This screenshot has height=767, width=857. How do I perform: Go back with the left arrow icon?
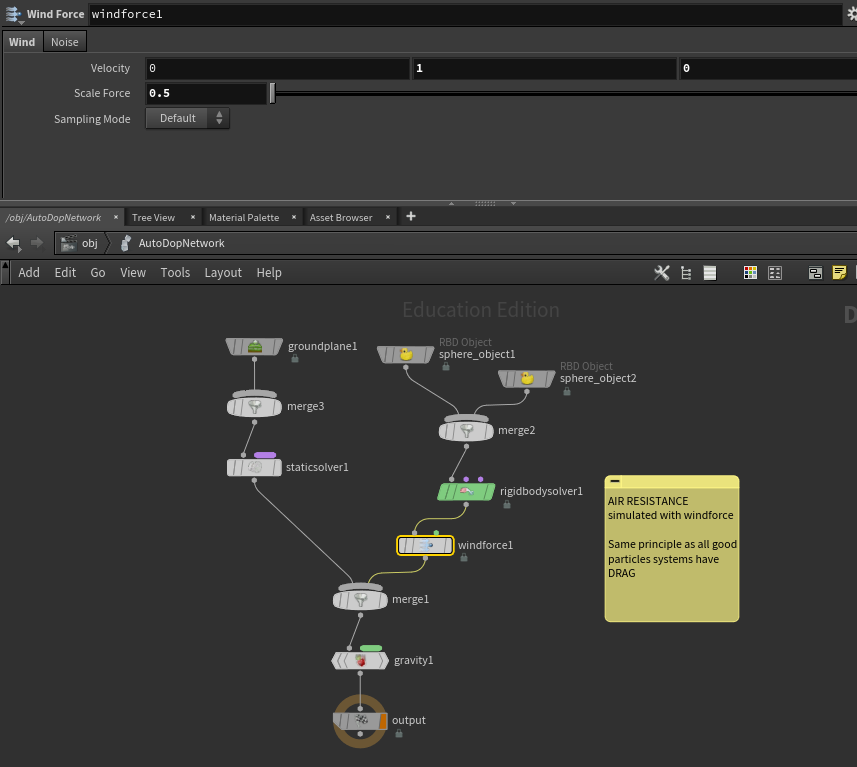[x=13, y=243]
